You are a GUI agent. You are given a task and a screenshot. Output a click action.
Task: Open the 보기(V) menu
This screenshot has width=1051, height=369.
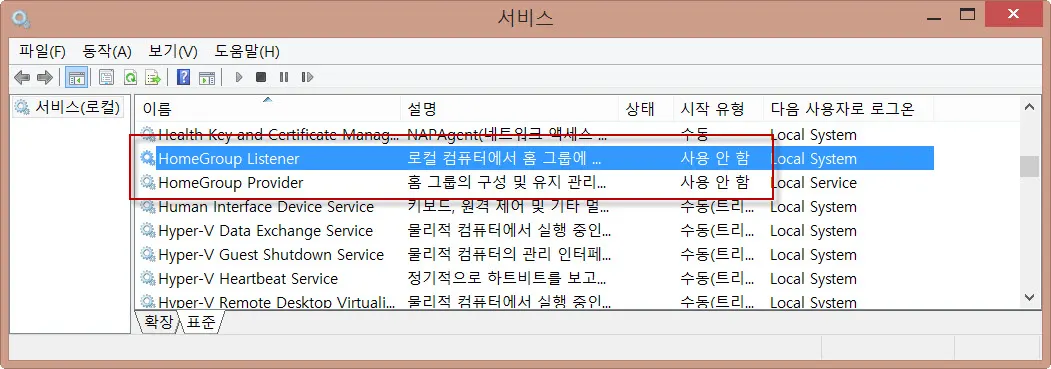click(x=173, y=52)
